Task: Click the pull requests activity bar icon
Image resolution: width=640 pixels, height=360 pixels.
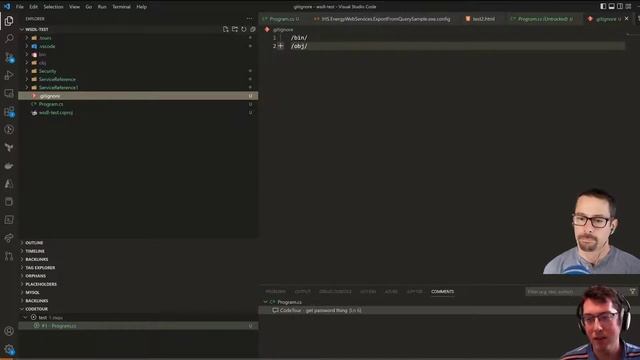Action: [9, 256]
